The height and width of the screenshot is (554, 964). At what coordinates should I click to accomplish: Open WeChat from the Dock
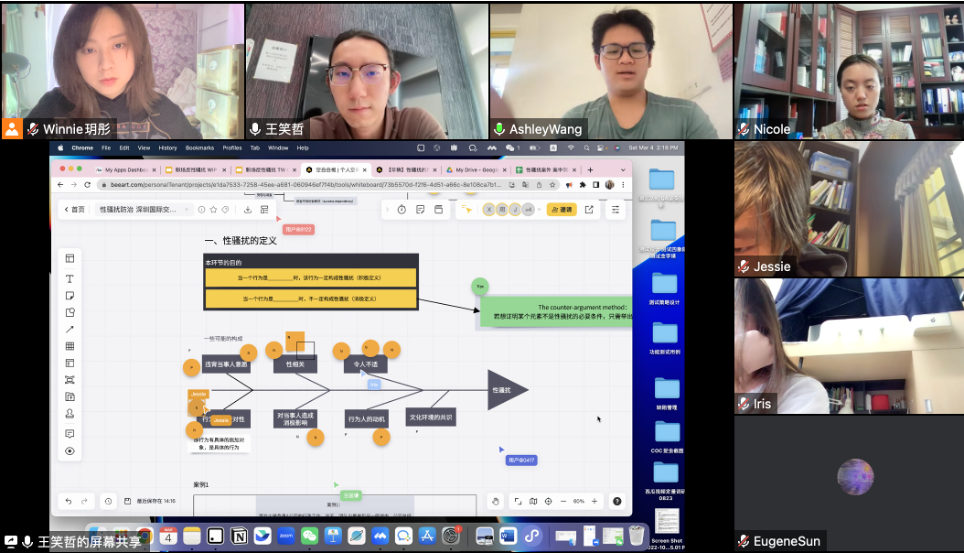pos(309,536)
